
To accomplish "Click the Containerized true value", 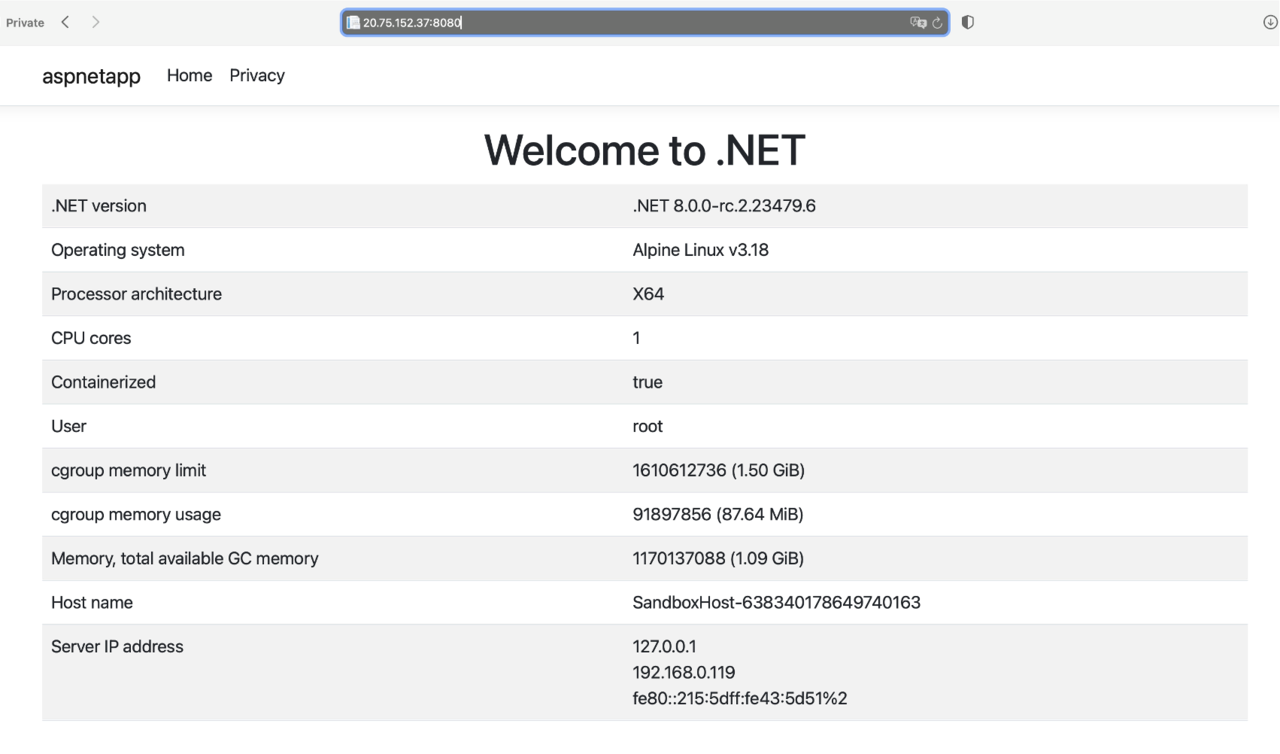I will [647, 382].
